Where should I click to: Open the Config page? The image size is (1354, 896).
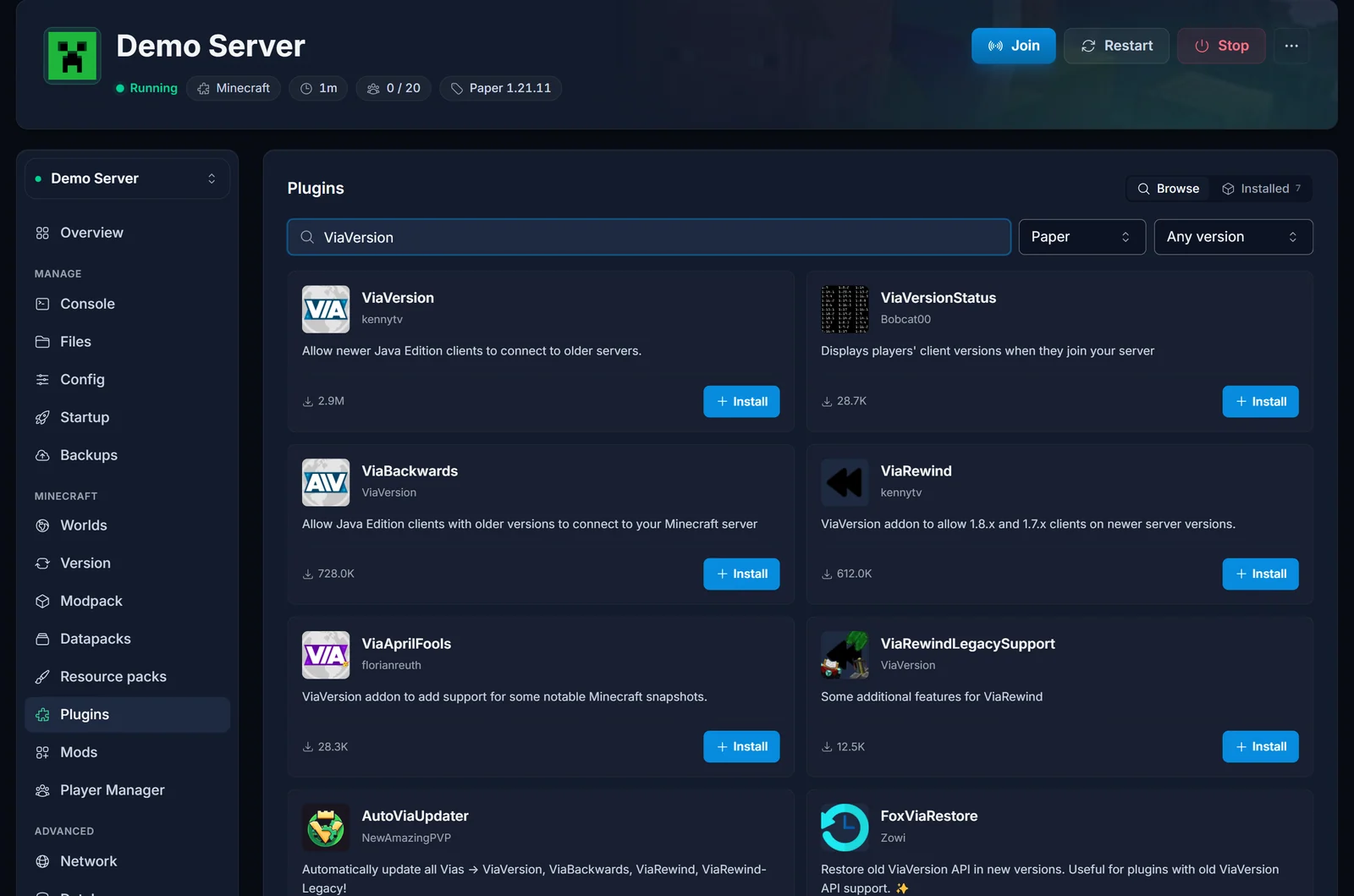click(x=128, y=380)
